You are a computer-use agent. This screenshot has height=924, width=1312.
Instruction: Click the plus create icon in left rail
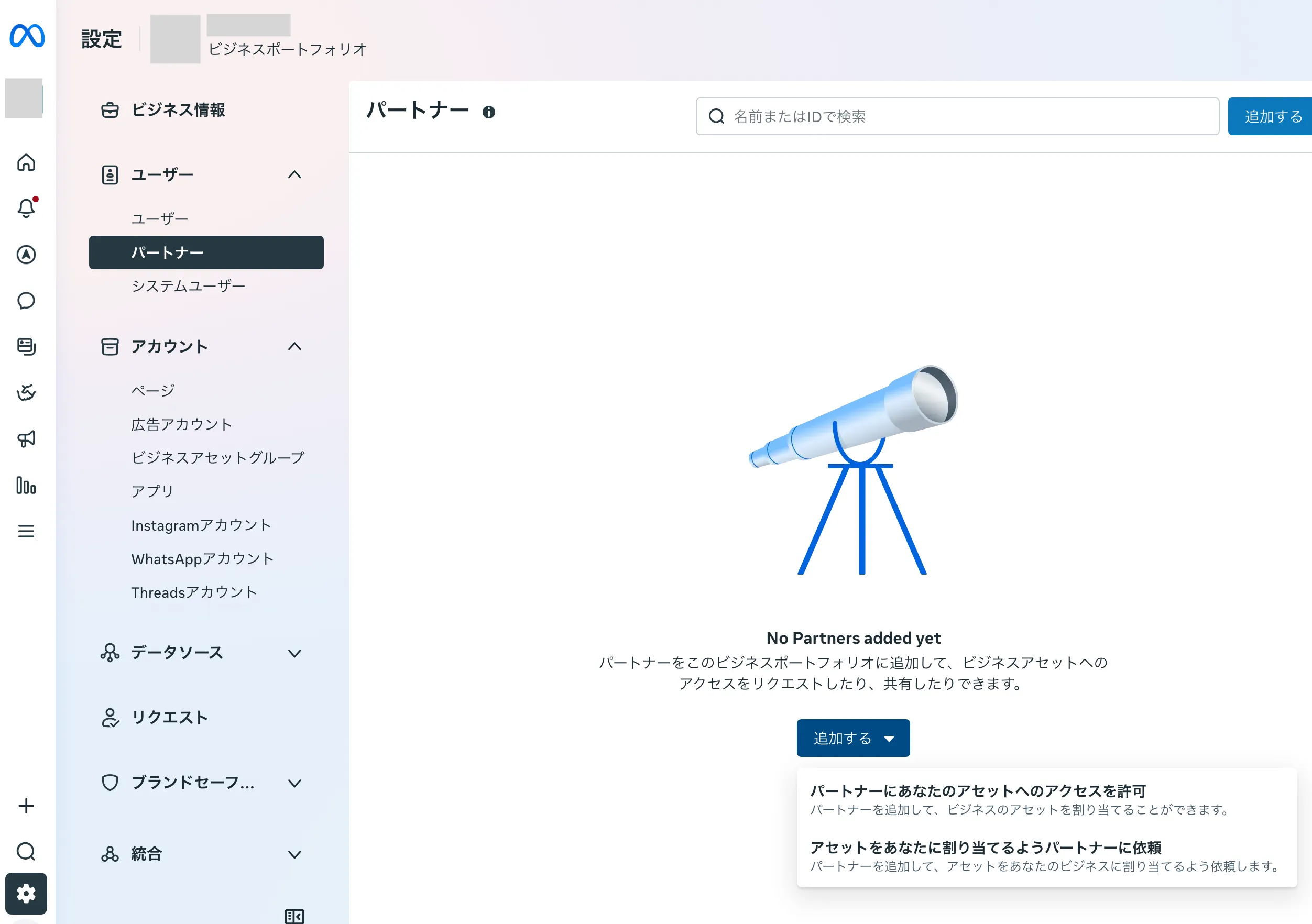[26, 806]
